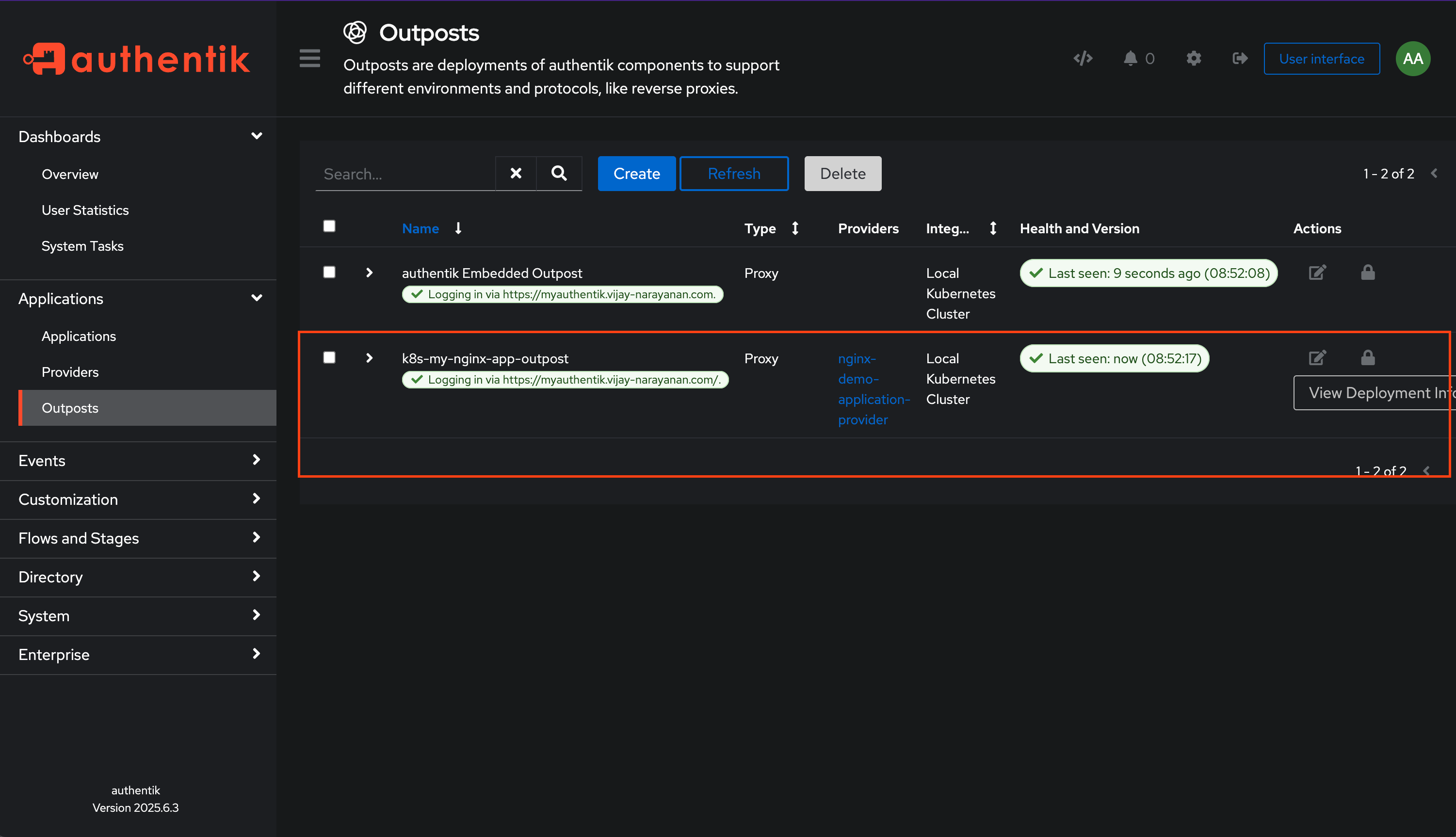
Task: Click 'Last seen: 9 seconds ago' badge
Action: [1149, 273]
